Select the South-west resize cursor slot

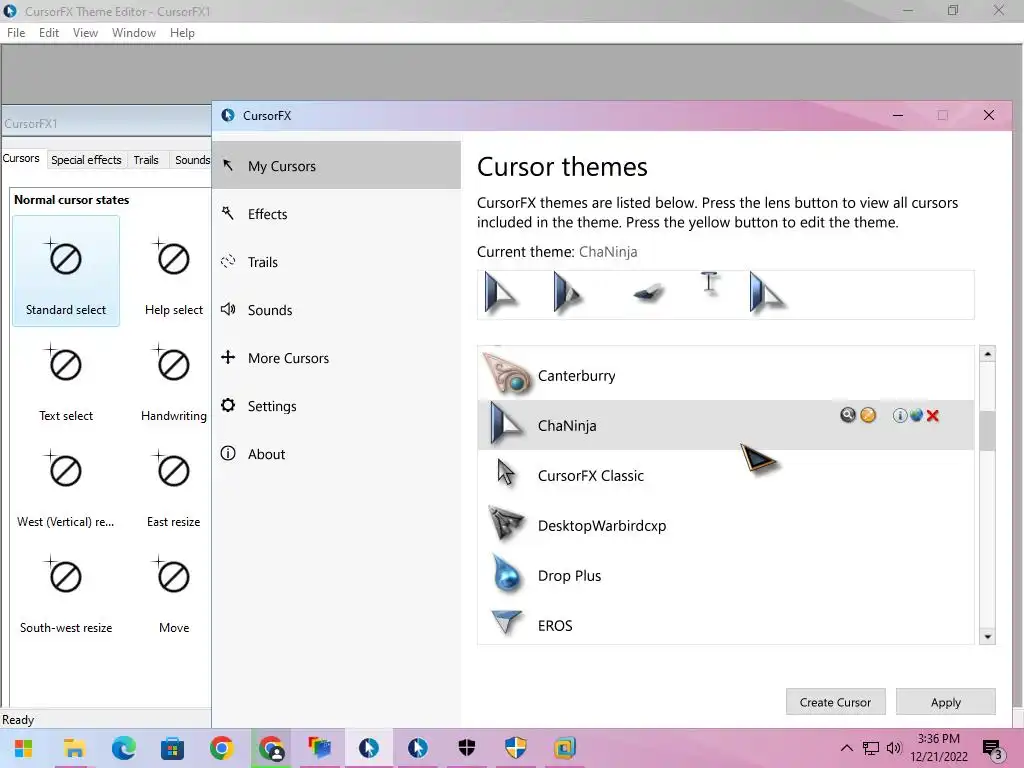tap(66, 591)
